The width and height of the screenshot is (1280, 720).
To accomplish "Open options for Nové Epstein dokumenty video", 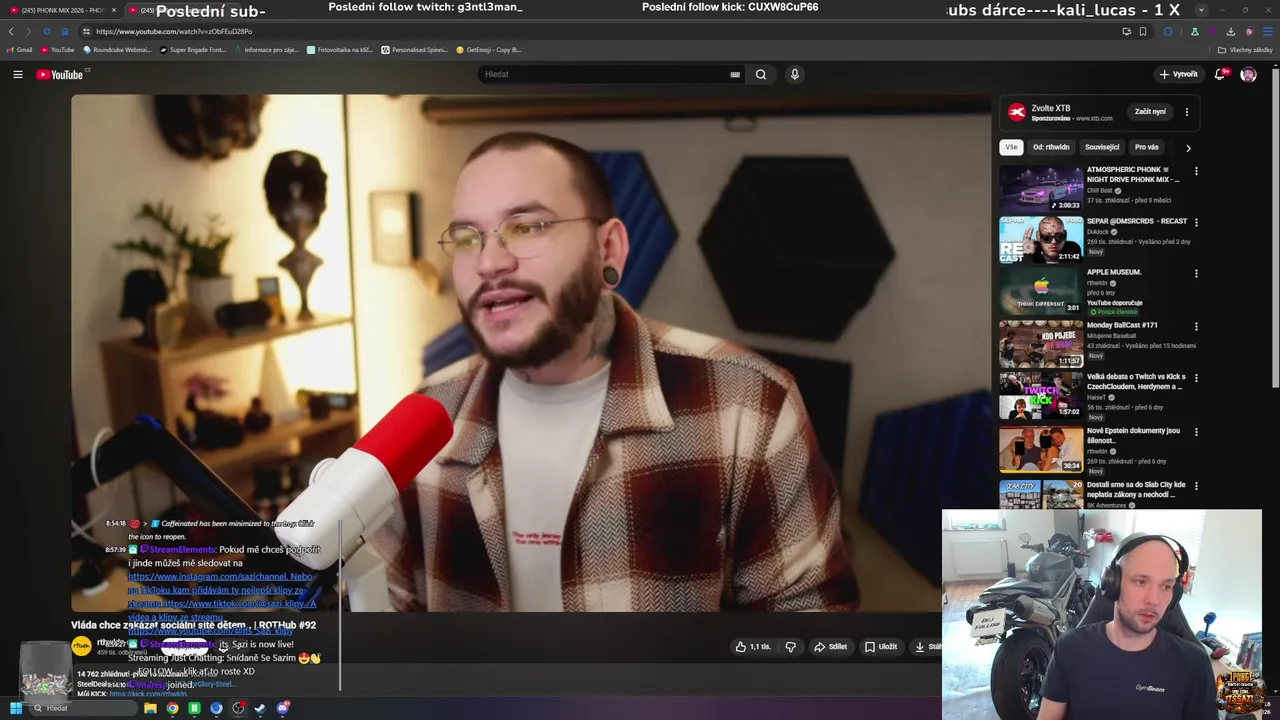I will [1196, 432].
